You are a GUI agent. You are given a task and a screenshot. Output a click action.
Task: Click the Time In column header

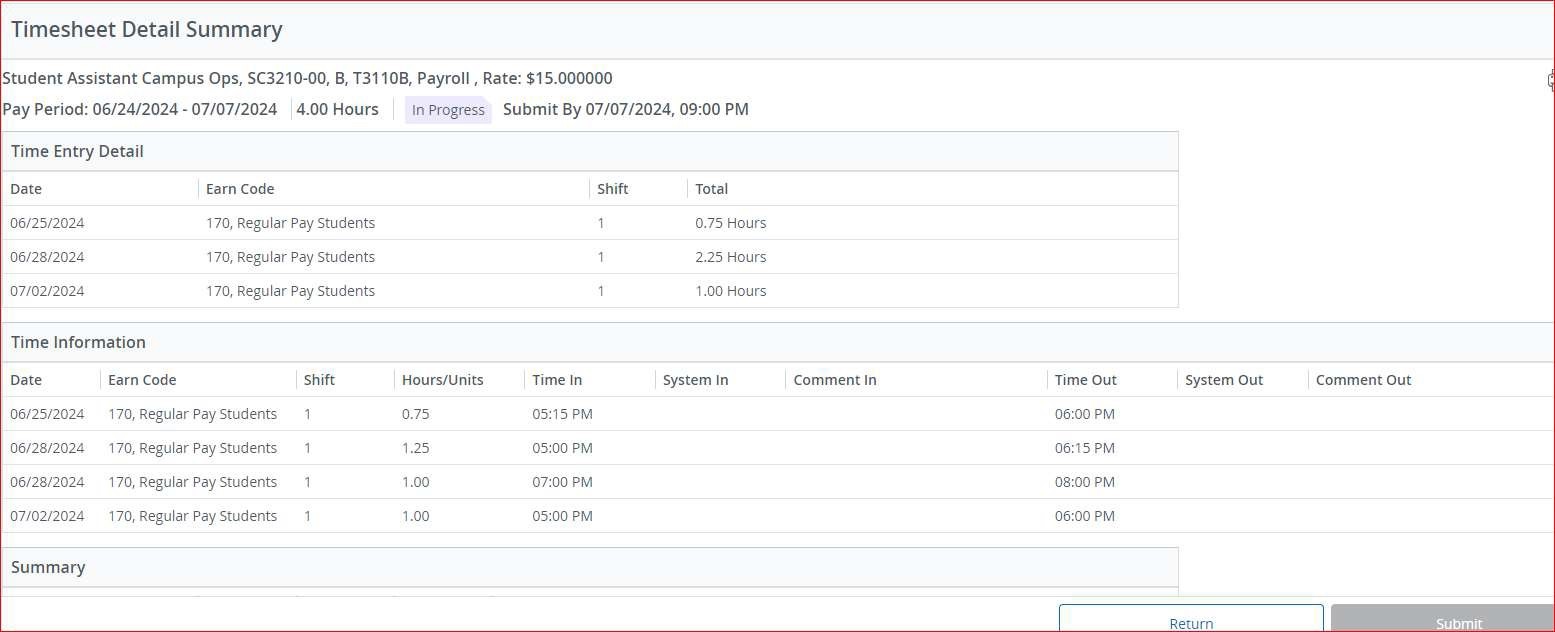pyautogui.click(x=555, y=380)
